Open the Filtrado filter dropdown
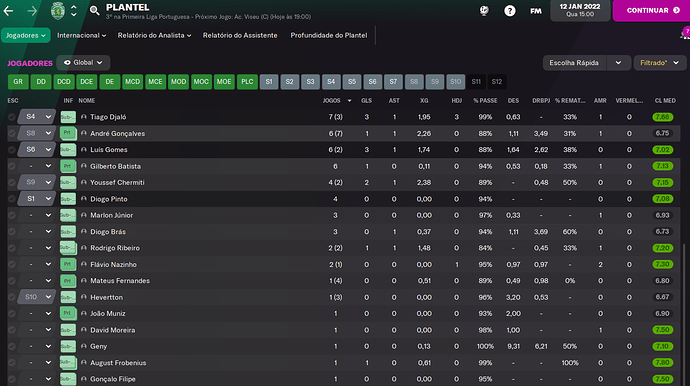 pos(659,63)
